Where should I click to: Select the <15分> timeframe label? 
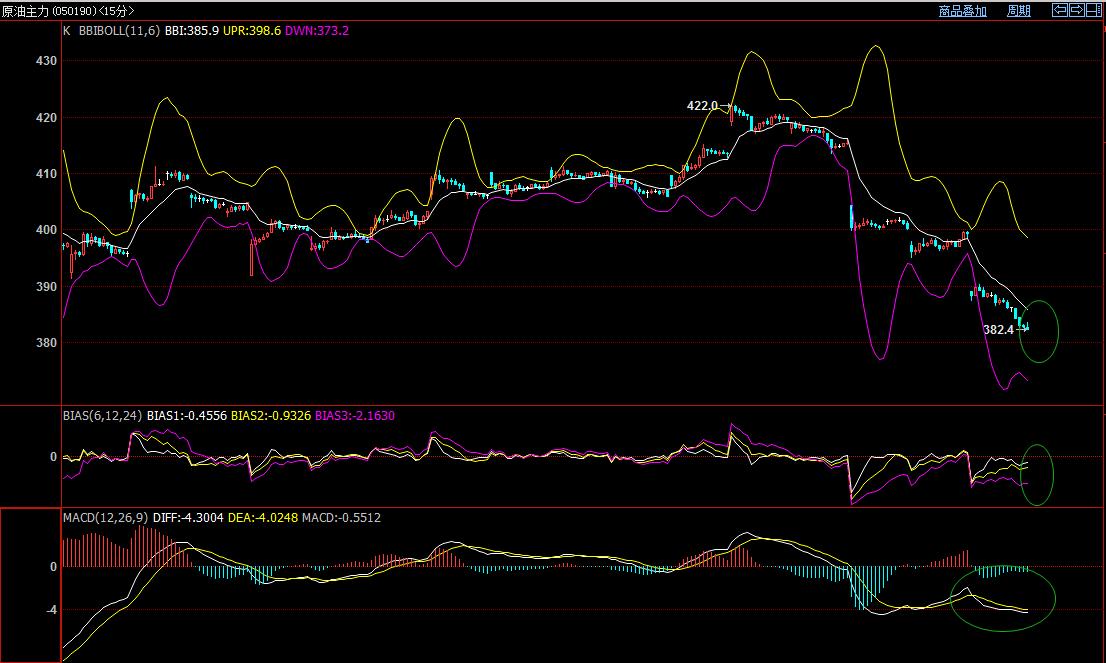pyautogui.click(x=118, y=11)
